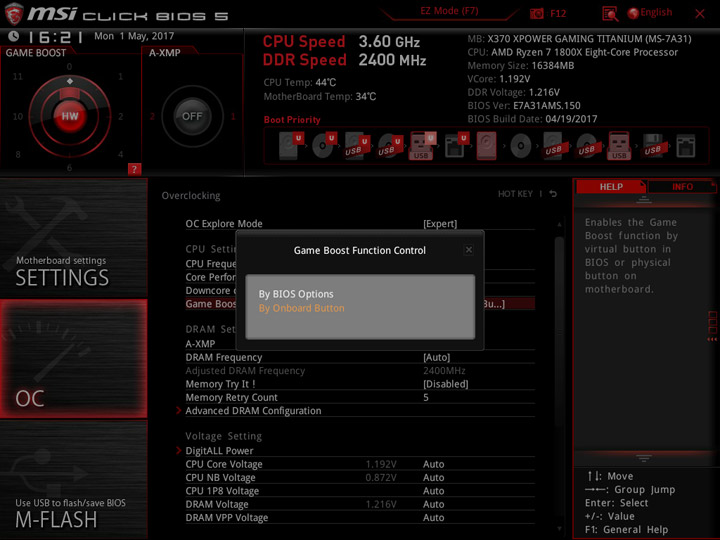720x540 pixels.
Task: Click the help panel top collapse handle
Action: (643, 200)
